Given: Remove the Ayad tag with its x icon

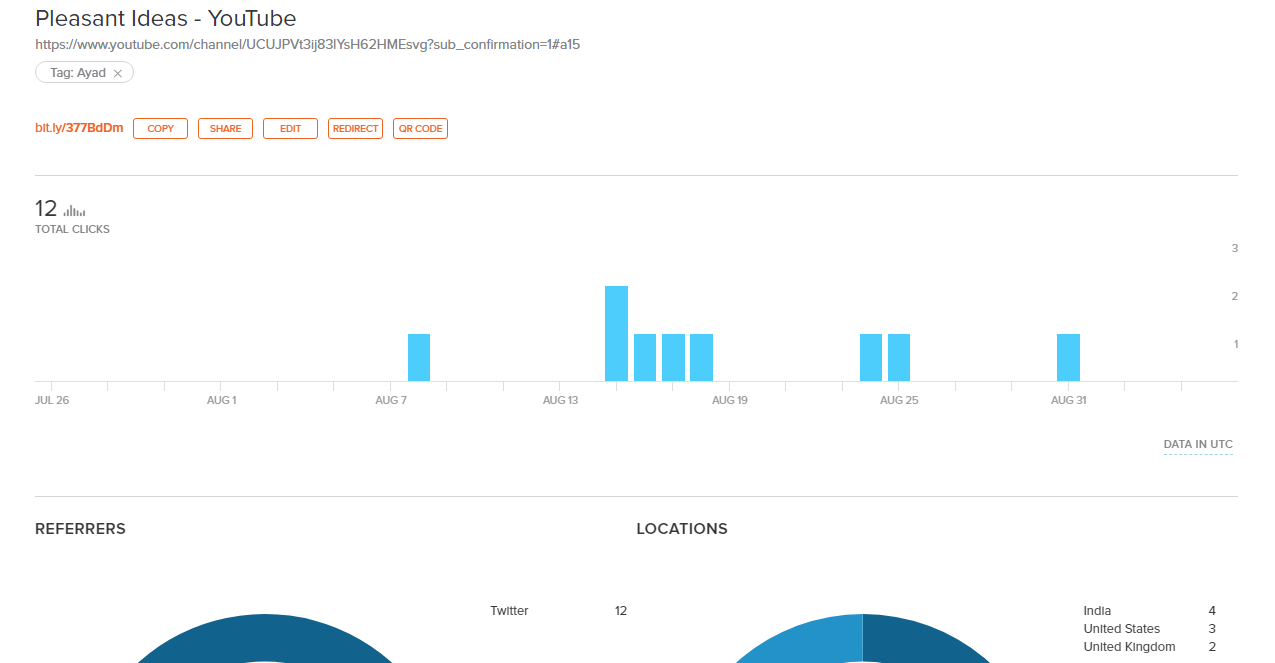Looking at the screenshot, I should [x=118, y=73].
